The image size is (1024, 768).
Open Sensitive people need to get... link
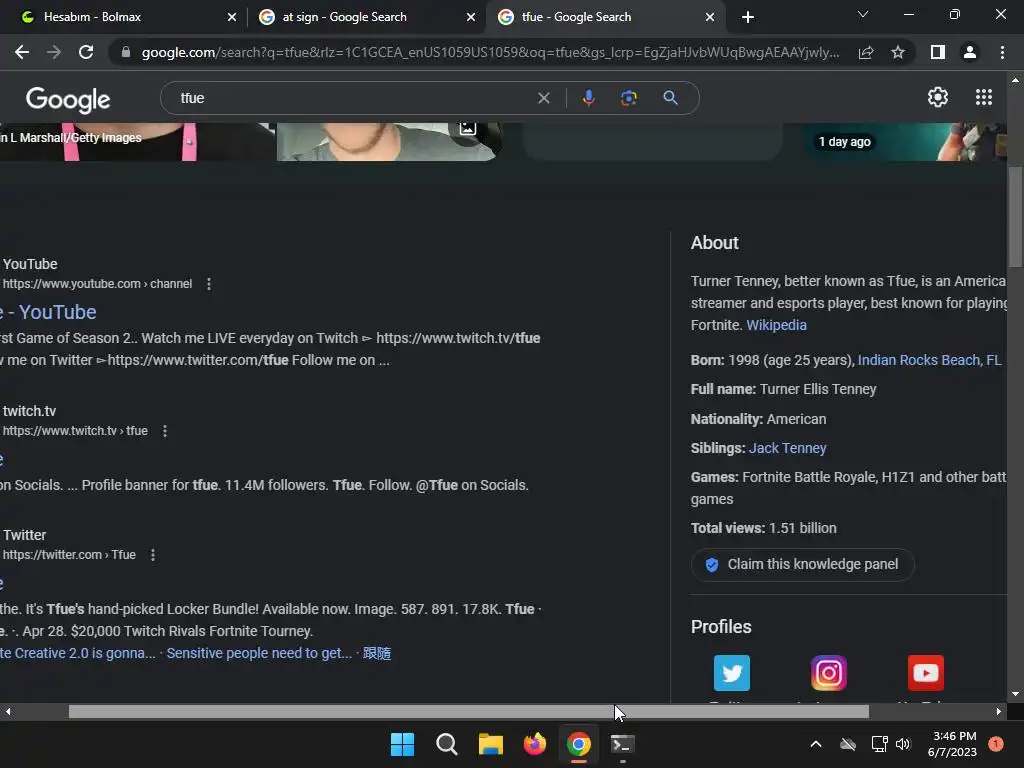coord(259,653)
